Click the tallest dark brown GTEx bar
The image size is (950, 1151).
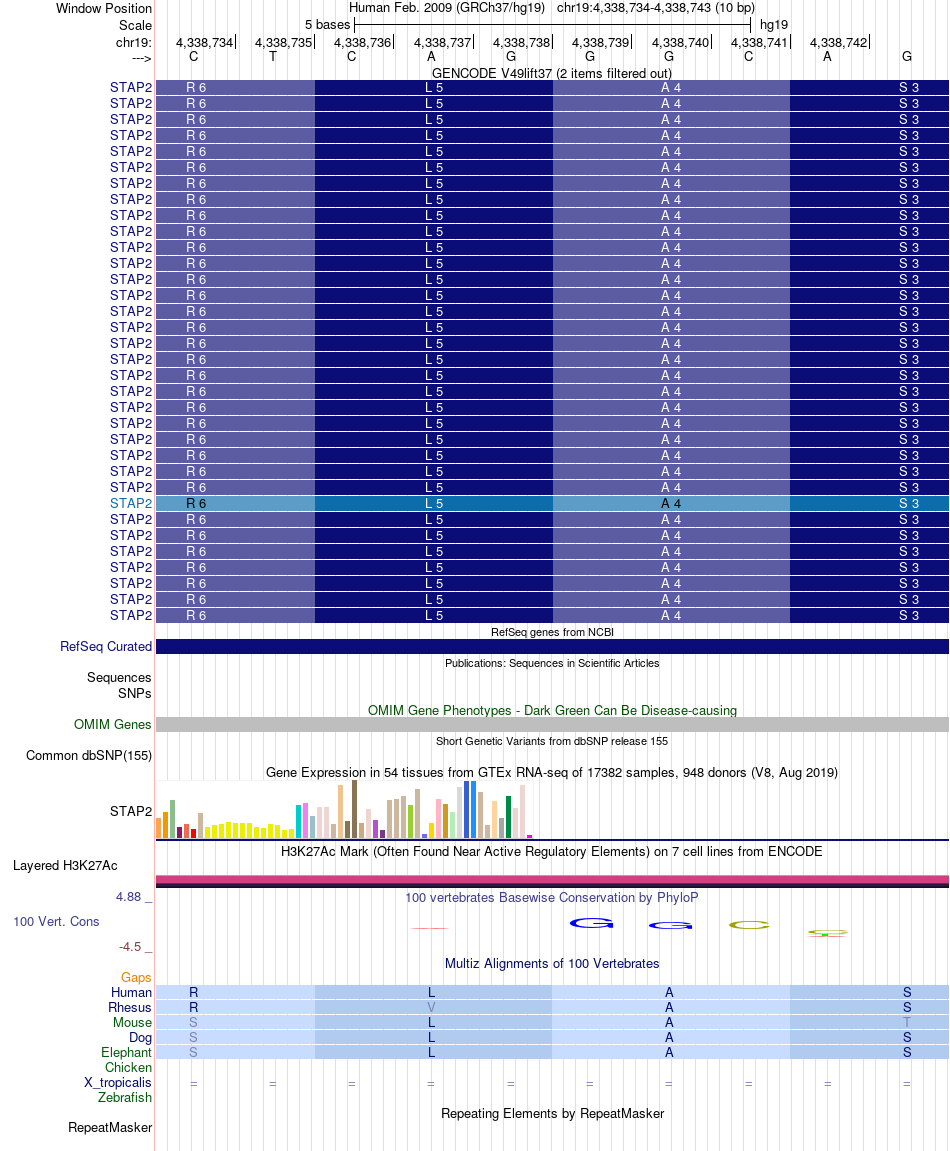[x=355, y=809]
